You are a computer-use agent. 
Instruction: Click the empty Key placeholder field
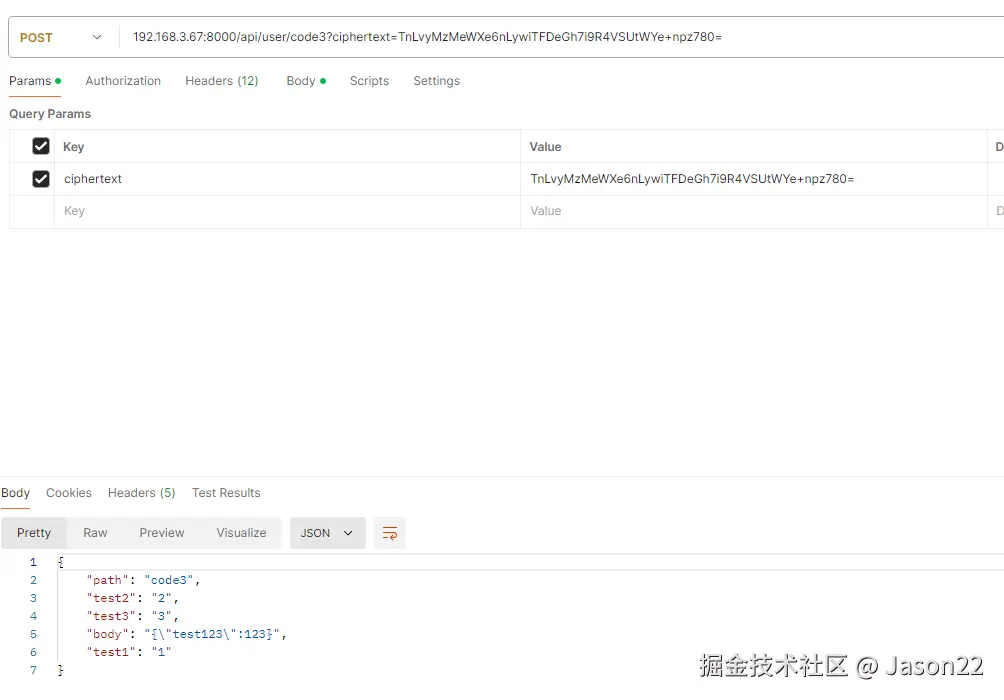(287, 211)
